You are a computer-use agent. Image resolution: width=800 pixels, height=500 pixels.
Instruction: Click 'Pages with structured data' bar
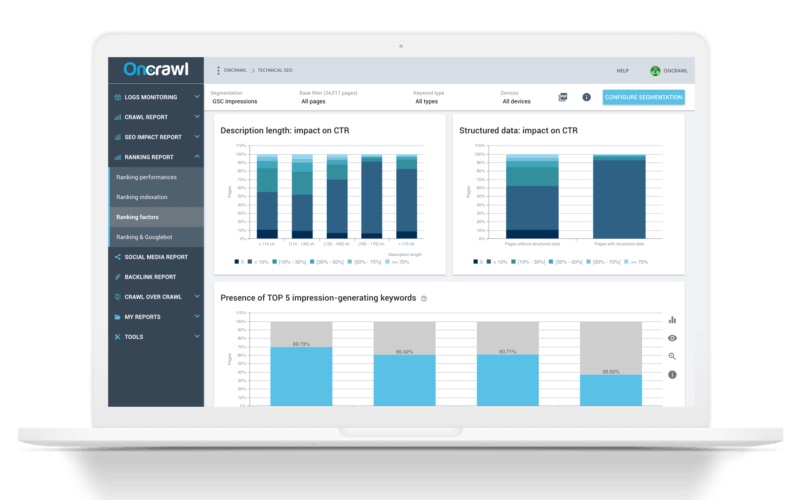pyautogui.click(x=619, y=196)
